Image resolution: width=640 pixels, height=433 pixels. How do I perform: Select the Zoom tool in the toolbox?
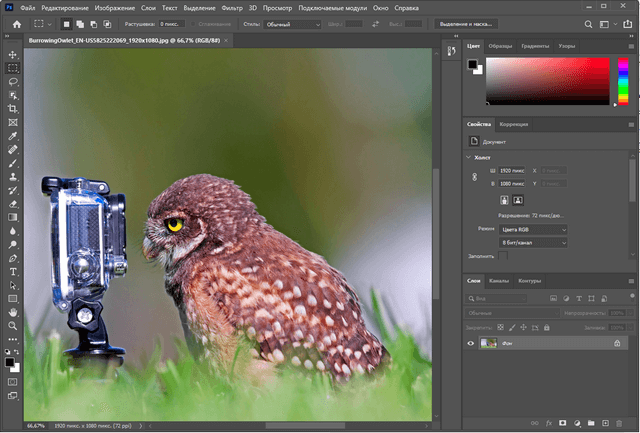point(13,326)
